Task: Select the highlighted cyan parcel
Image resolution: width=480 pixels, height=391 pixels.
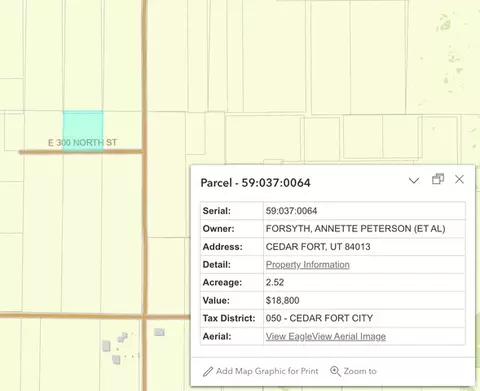Action: coord(83,131)
